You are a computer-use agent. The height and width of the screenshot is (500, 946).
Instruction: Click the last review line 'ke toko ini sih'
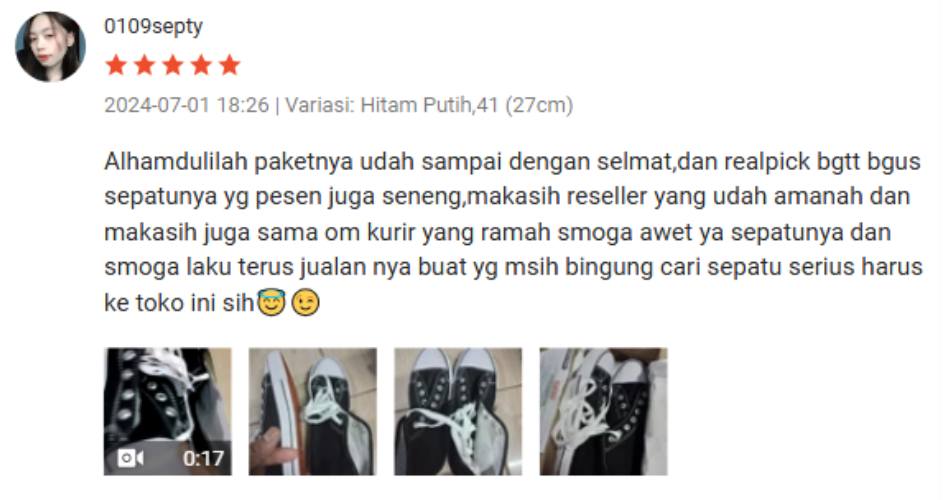[179, 303]
